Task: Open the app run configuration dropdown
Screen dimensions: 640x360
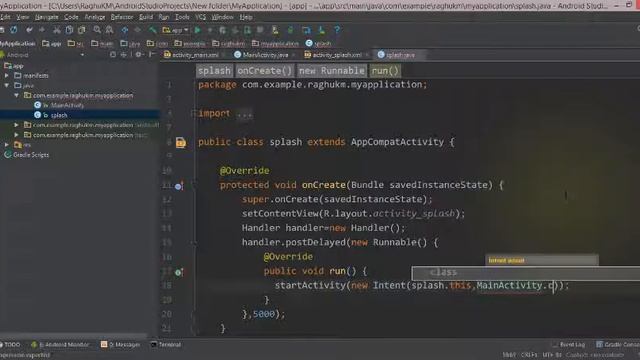Action: (176, 30)
